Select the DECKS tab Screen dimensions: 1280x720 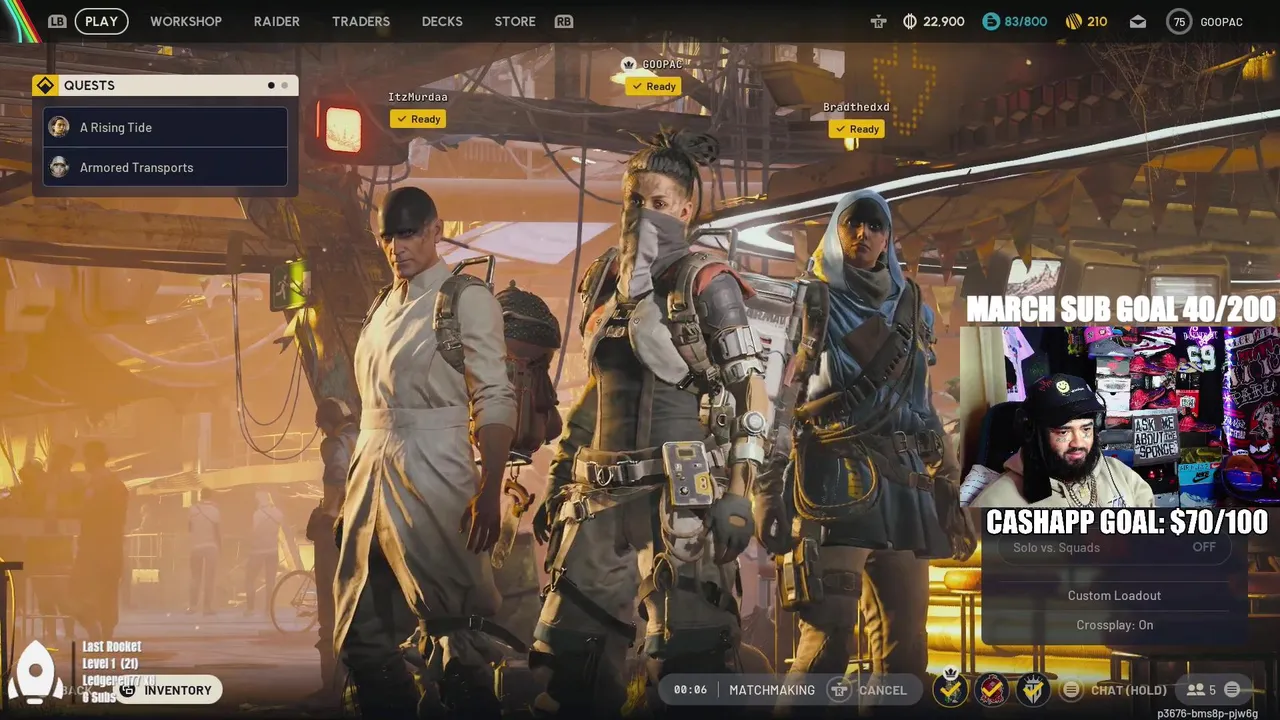442,21
